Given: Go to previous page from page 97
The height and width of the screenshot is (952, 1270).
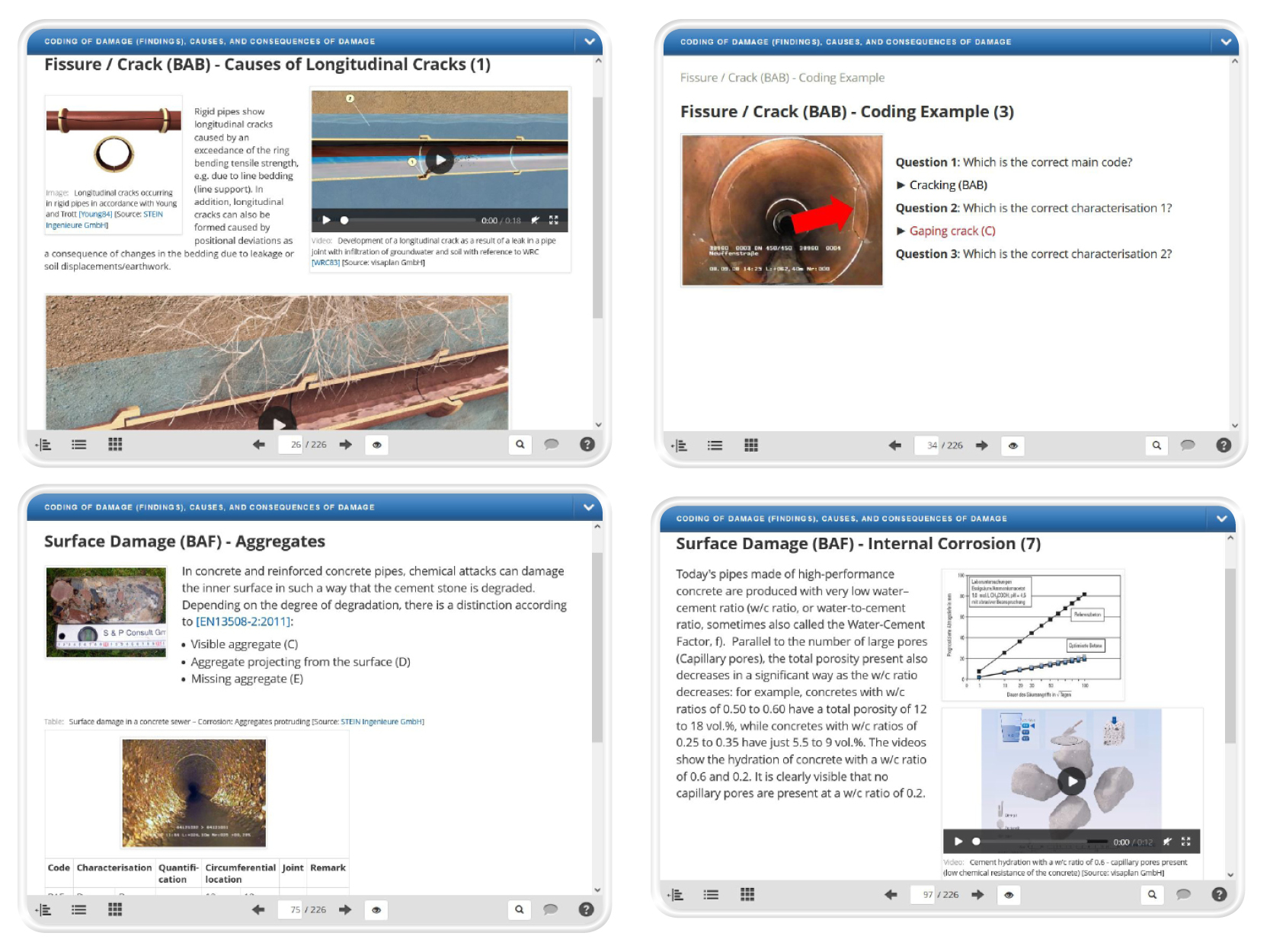Looking at the screenshot, I should 891,895.
